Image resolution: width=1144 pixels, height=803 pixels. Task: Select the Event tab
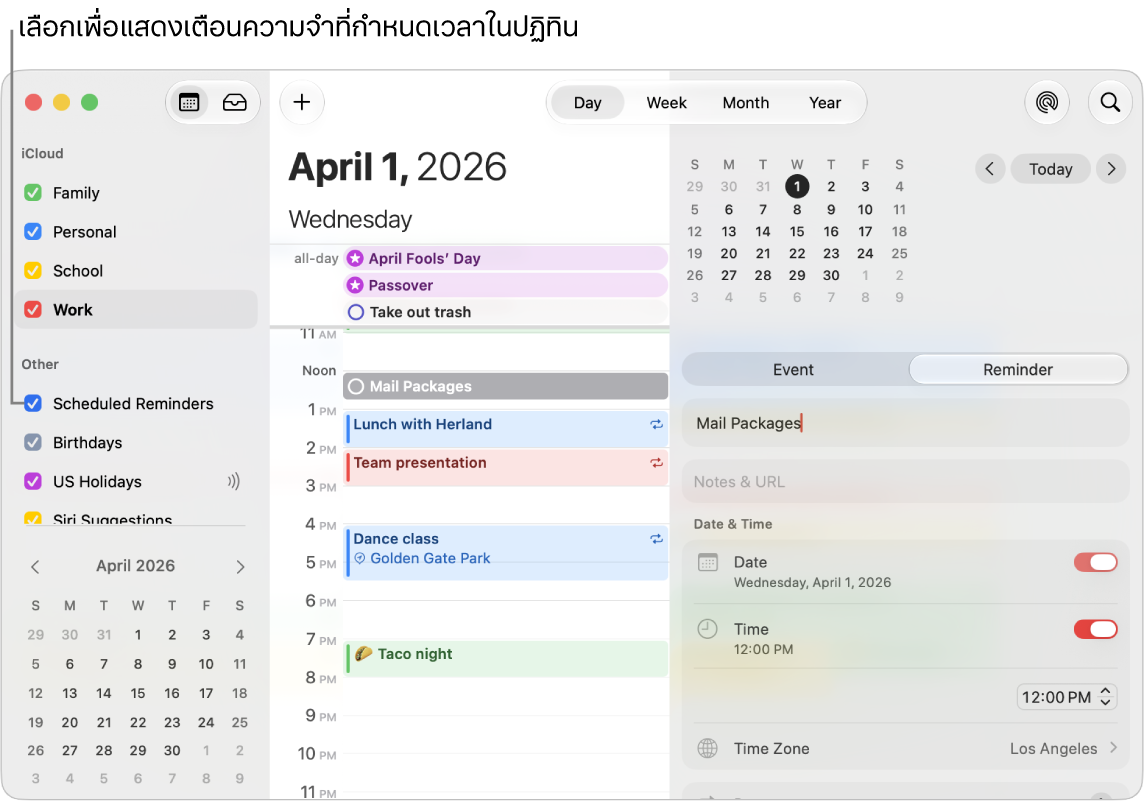point(793,370)
